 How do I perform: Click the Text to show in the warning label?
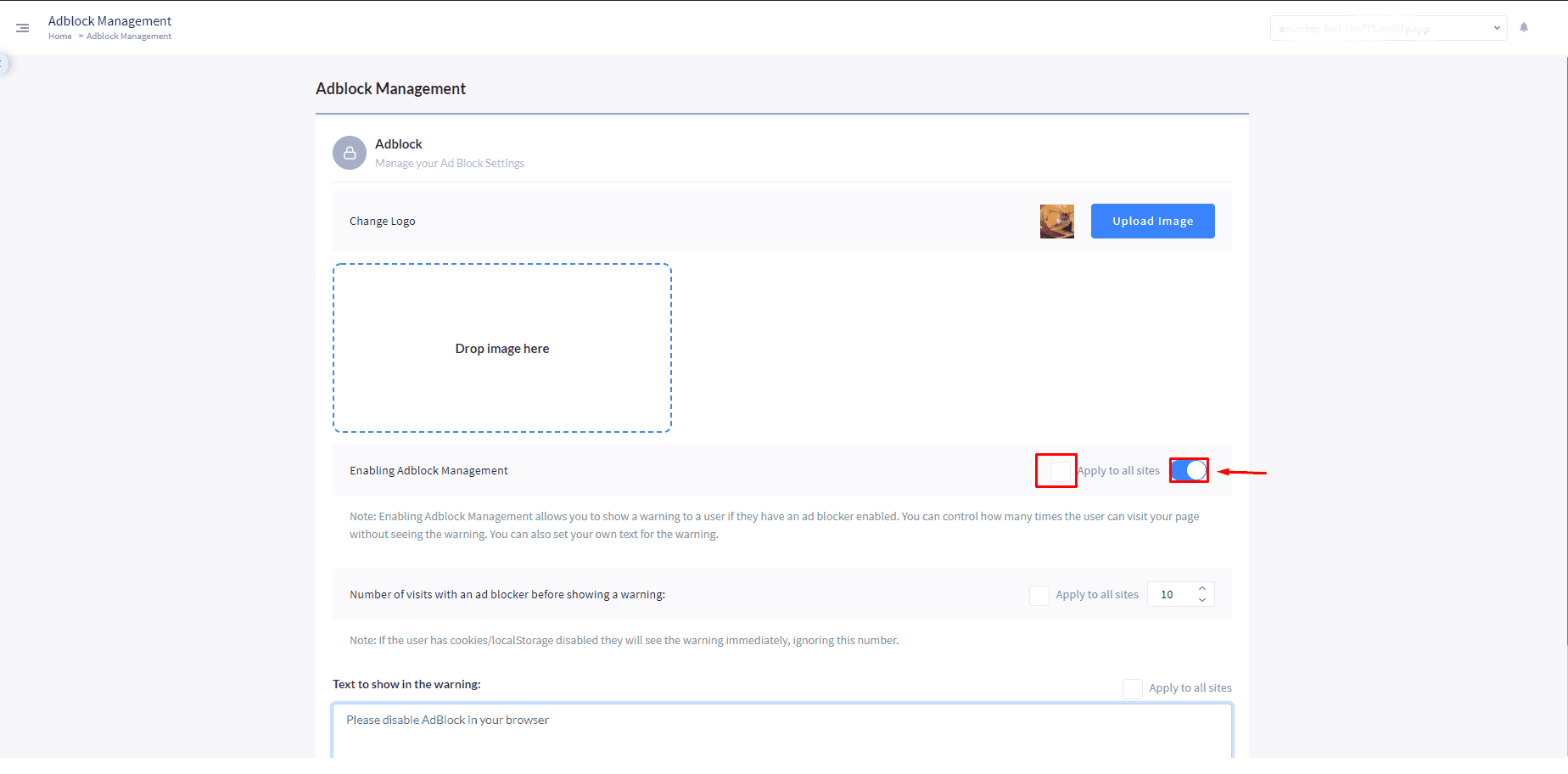coord(406,684)
